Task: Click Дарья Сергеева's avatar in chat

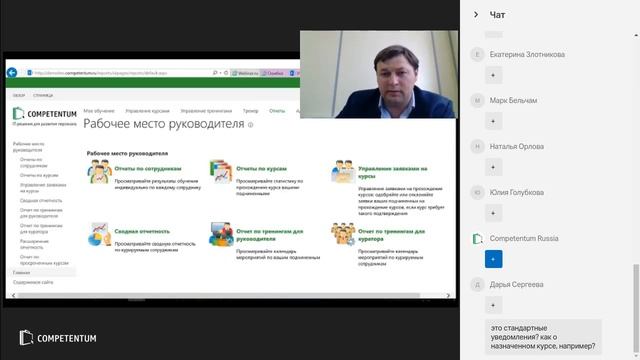Action: coord(477,284)
